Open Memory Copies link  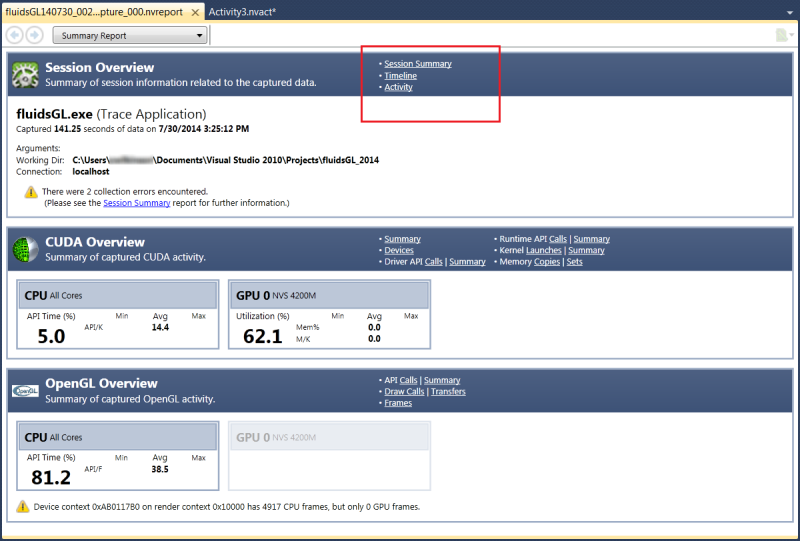pos(547,261)
